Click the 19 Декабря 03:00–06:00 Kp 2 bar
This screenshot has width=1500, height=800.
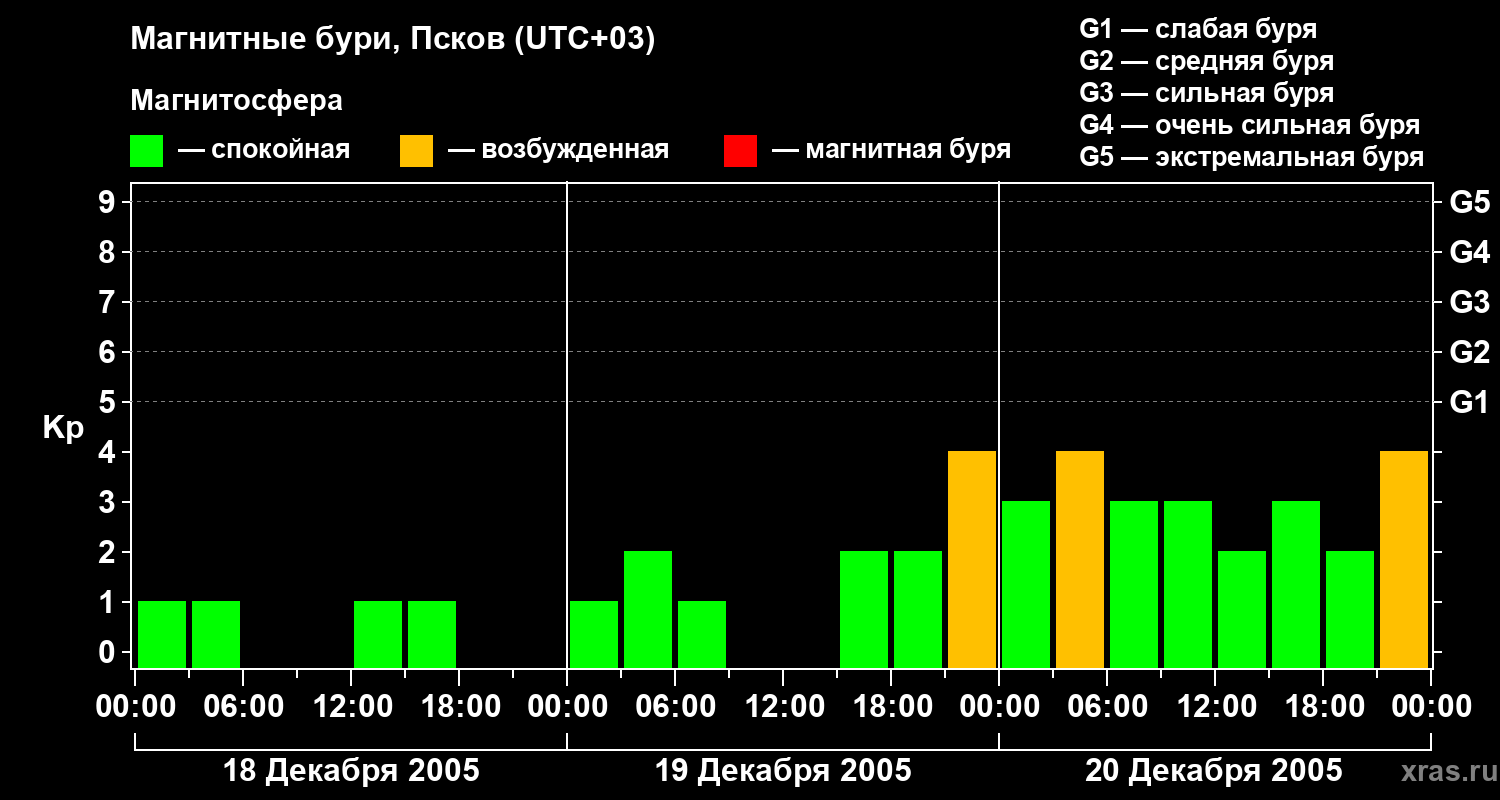point(648,609)
